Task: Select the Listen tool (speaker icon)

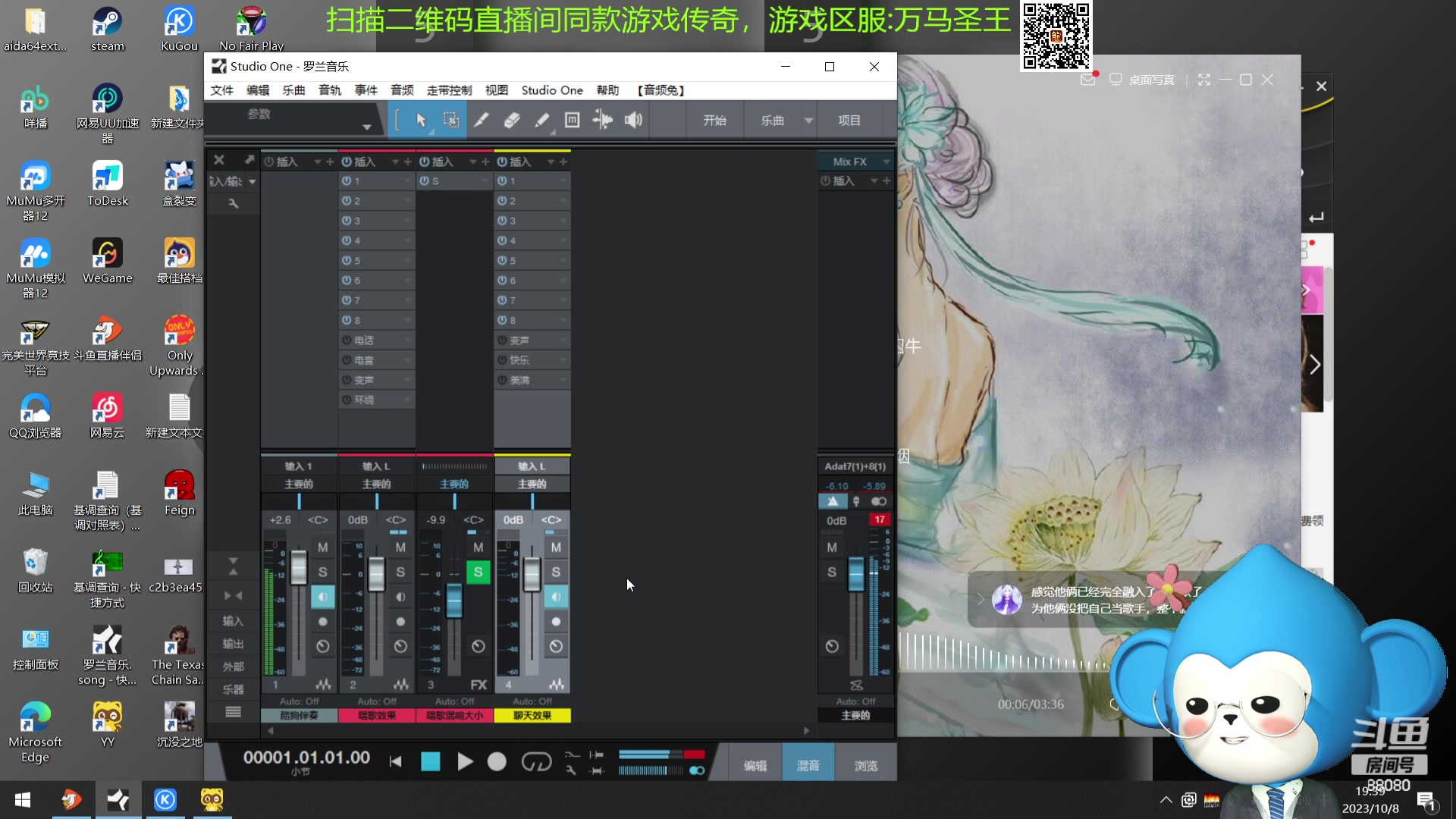Action: click(633, 119)
